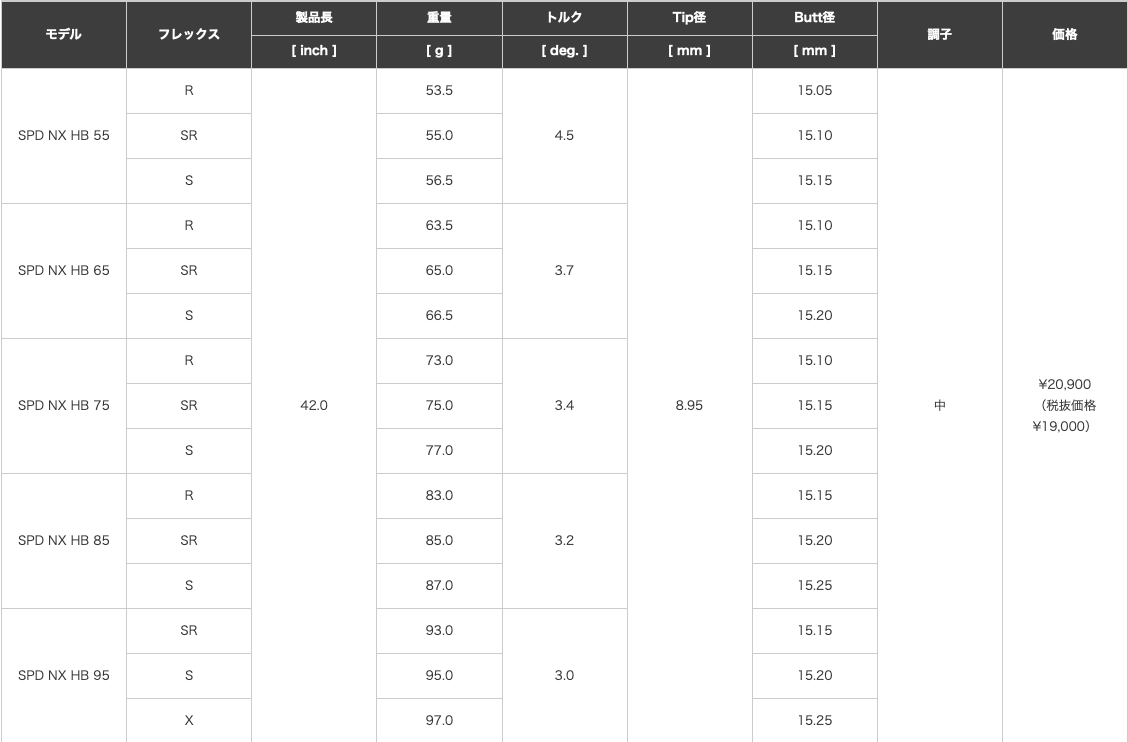Click the Butt径 header cell
The image size is (1128, 742).
click(814, 18)
